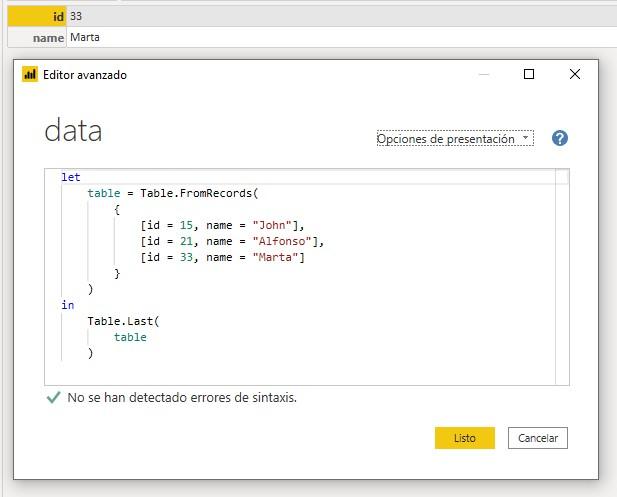Click the help question mark icon
Image resolution: width=617 pixels, height=497 pixels.
560,139
